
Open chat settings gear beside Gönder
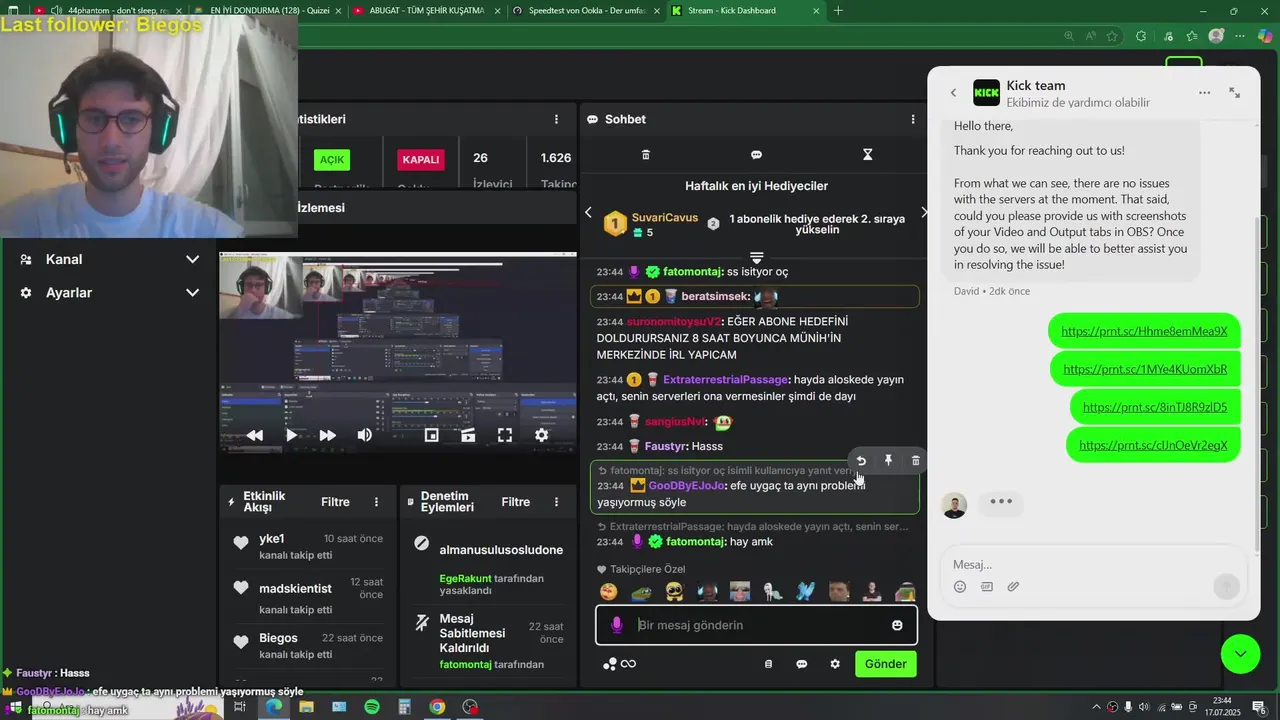point(835,664)
